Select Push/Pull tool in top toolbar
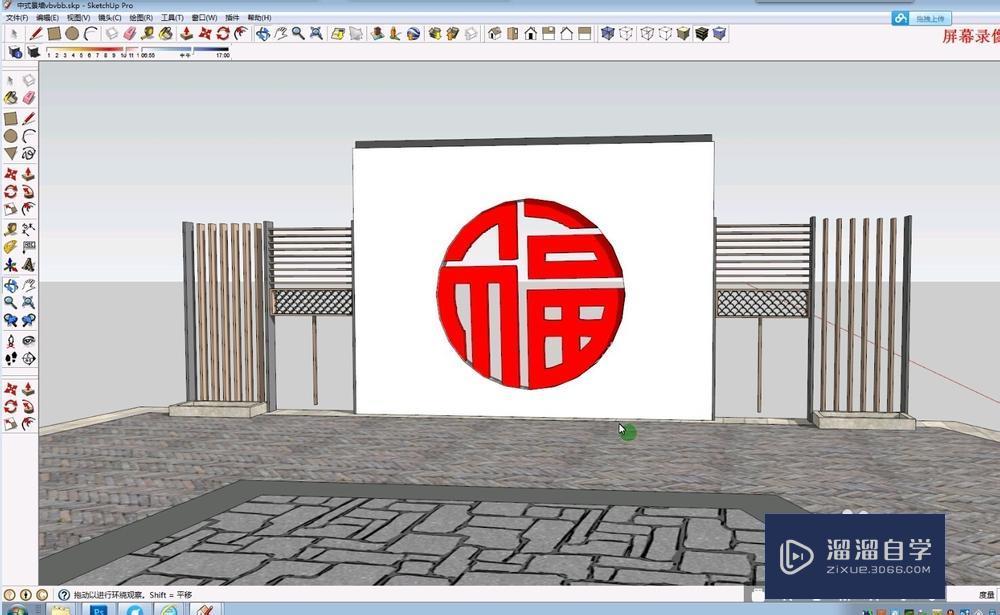The height and width of the screenshot is (615, 1000). coord(186,33)
